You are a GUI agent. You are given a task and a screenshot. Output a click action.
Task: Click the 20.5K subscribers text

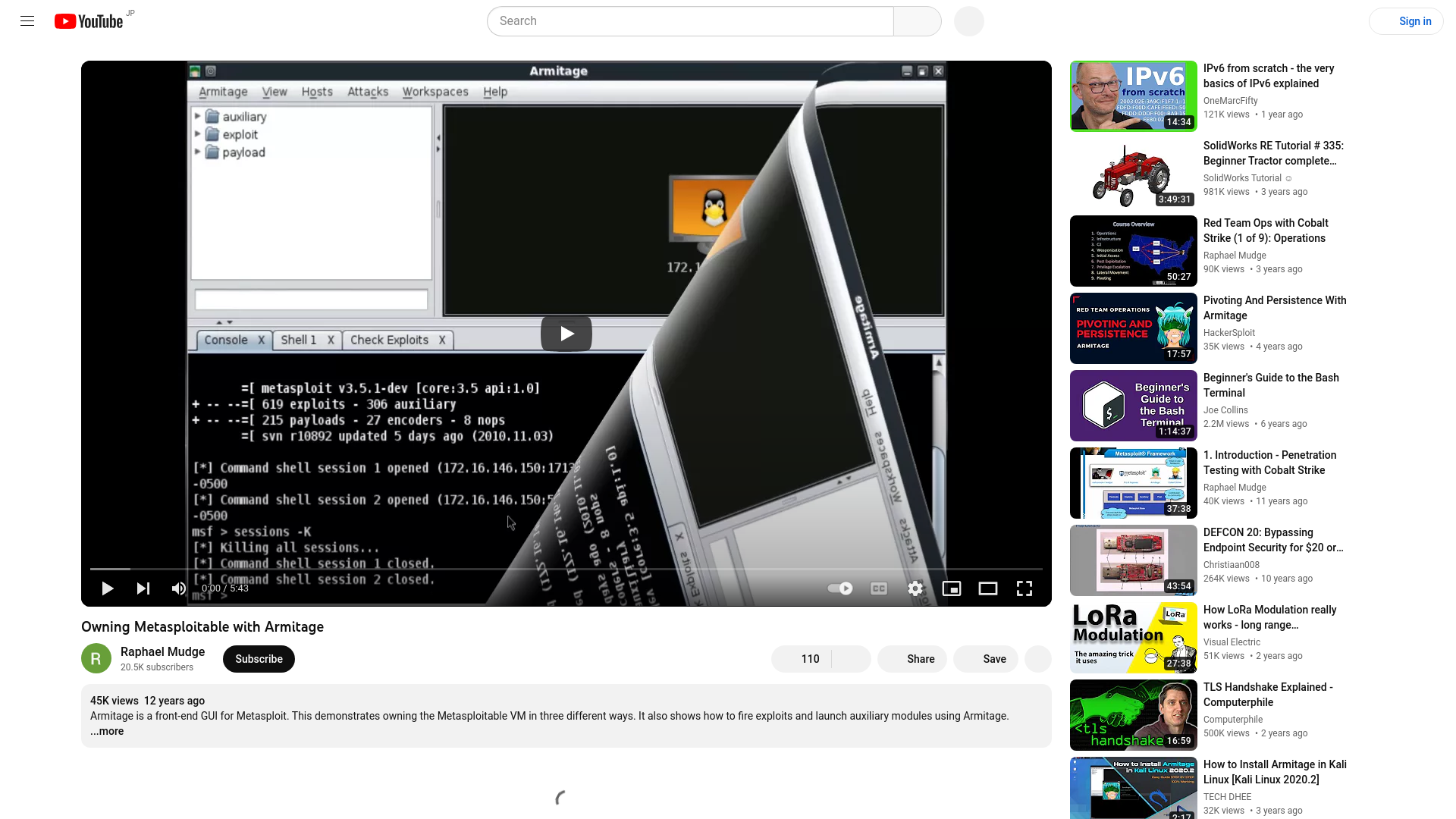tap(156, 667)
